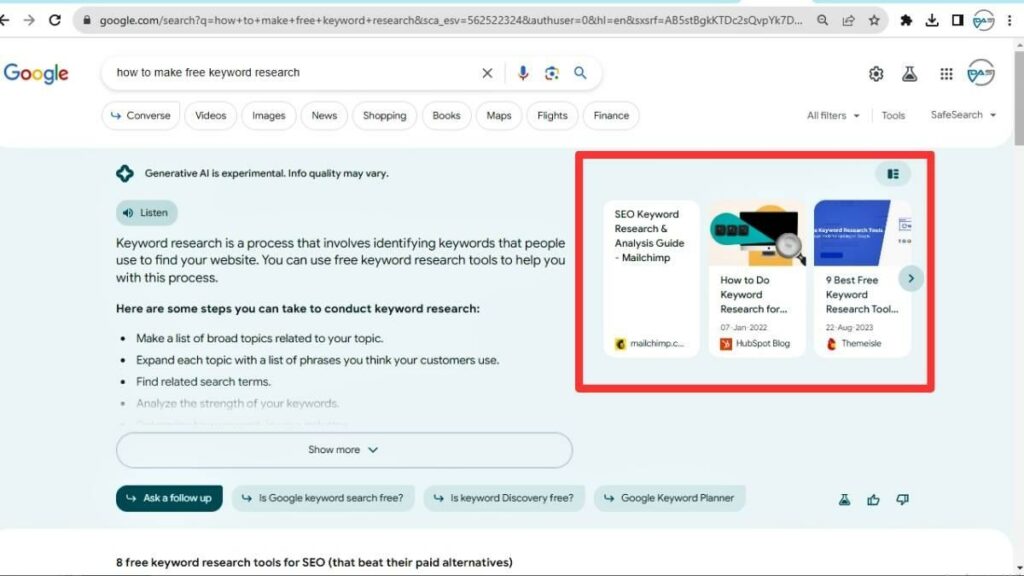Search by image with Google Lens
This screenshot has width=1024, height=576.
(552, 73)
